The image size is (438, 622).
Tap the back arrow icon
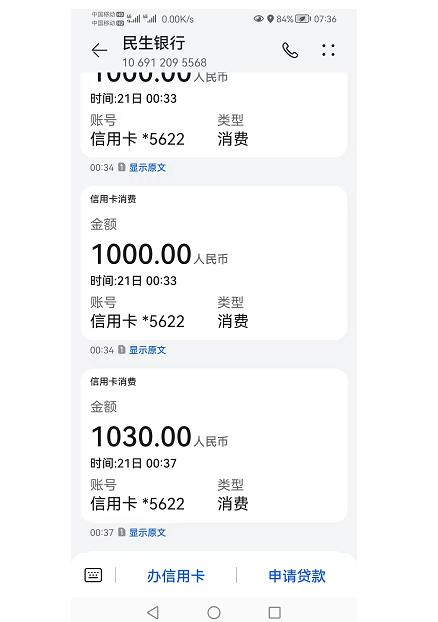point(99,50)
